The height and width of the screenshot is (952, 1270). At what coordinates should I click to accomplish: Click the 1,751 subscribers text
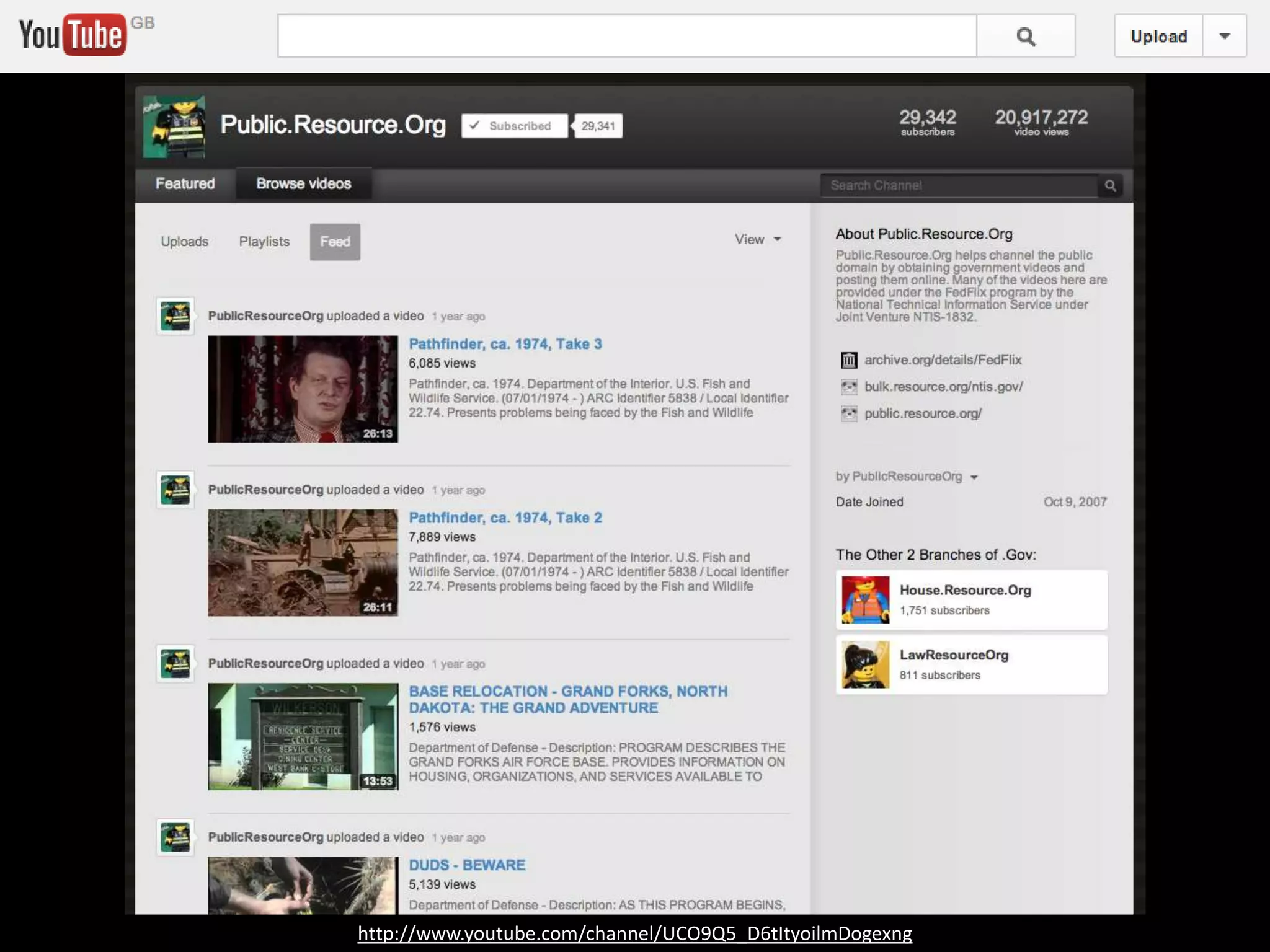(x=944, y=610)
